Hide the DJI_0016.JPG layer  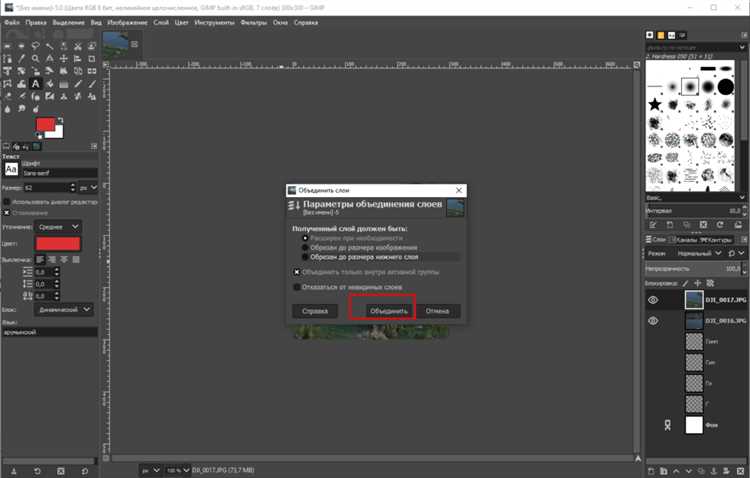(653, 321)
